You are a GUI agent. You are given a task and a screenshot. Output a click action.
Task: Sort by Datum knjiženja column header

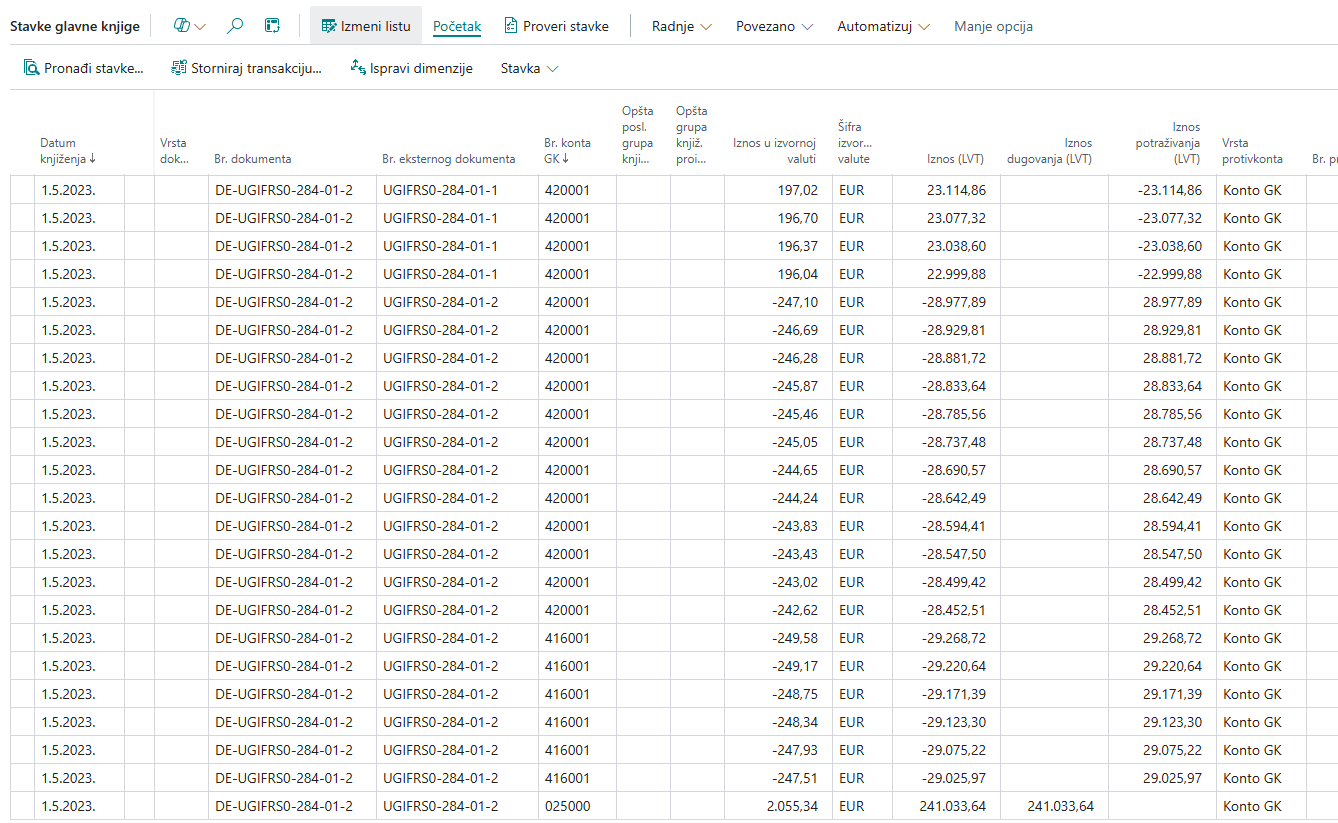click(x=68, y=150)
